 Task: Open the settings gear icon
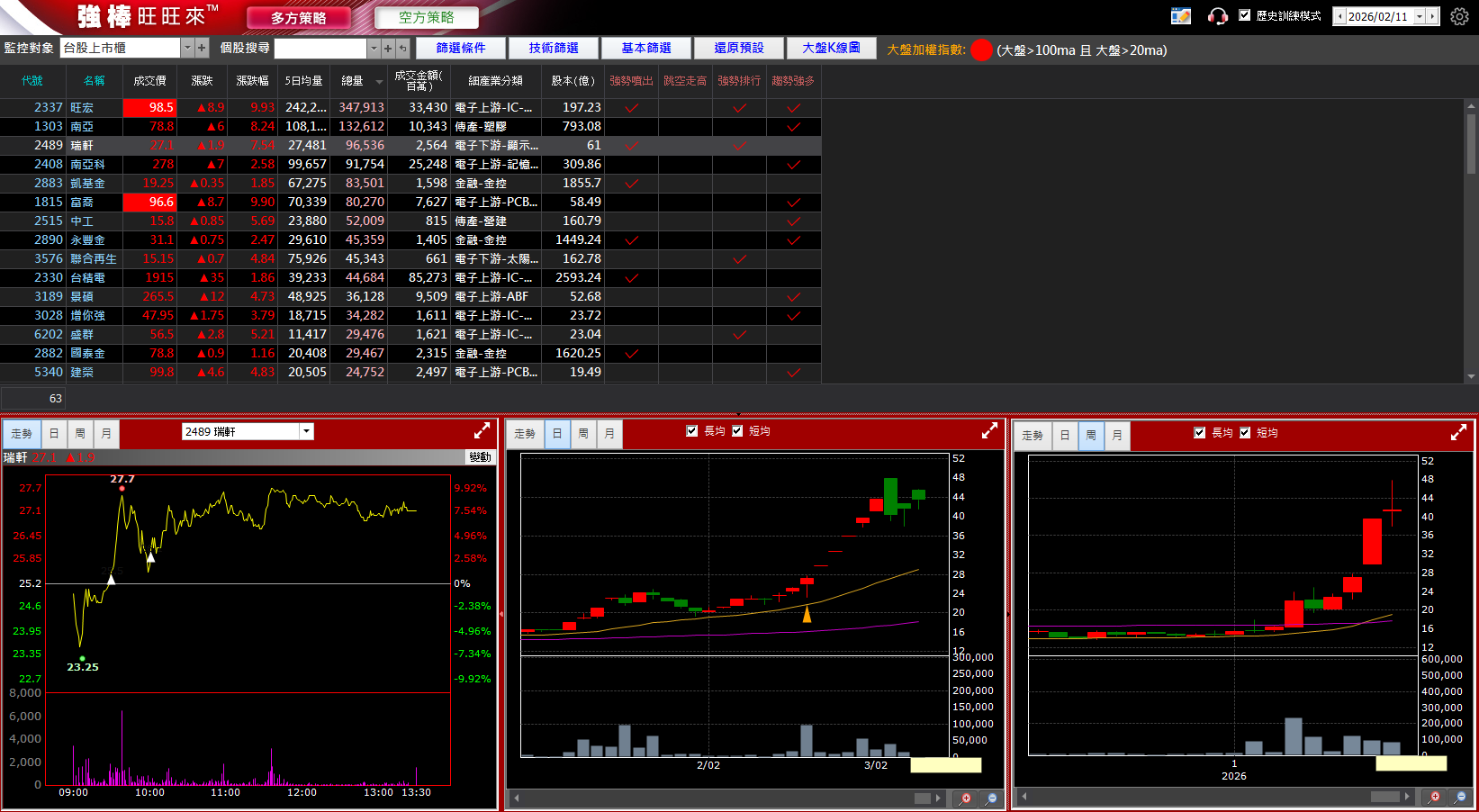click(x=1459, y=16)
